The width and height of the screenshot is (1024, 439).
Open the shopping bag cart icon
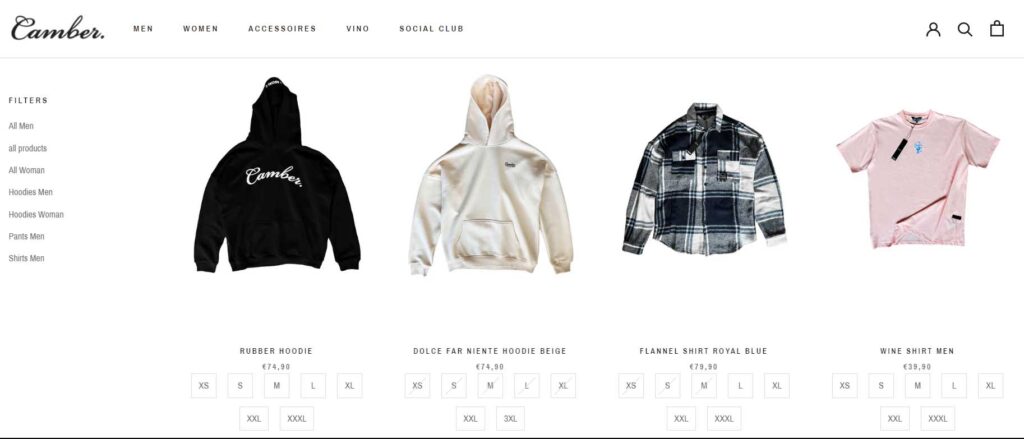pyautogui.click(x=997, y=28)
